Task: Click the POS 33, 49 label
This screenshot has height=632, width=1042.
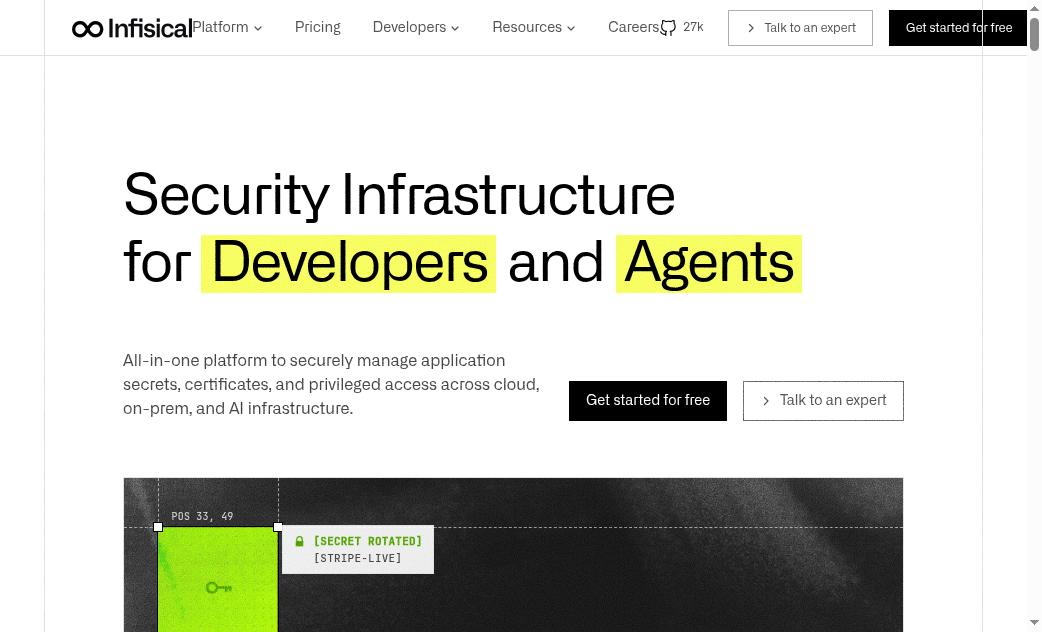Action: point(202,516)
